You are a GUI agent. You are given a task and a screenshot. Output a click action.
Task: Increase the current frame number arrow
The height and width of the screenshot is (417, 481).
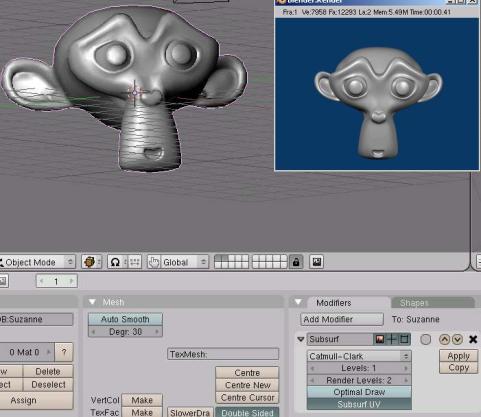[x=71, y=281]
